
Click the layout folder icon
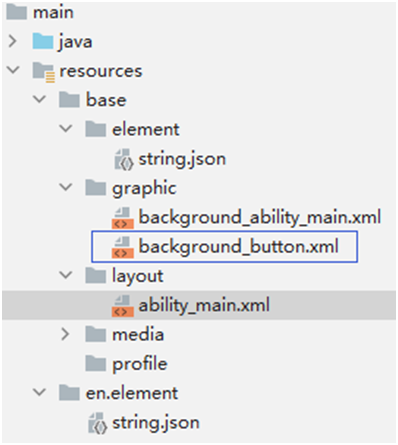pyautogui.click(x=96, y=276)
